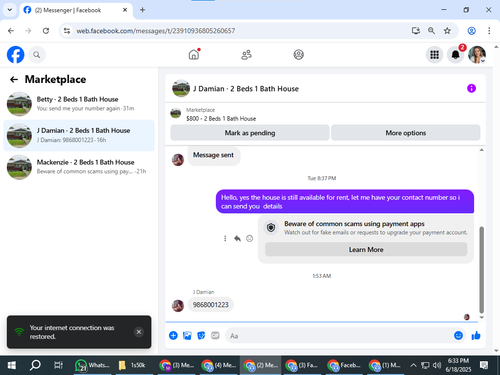Open the Facebook menu grid icon

434,55
